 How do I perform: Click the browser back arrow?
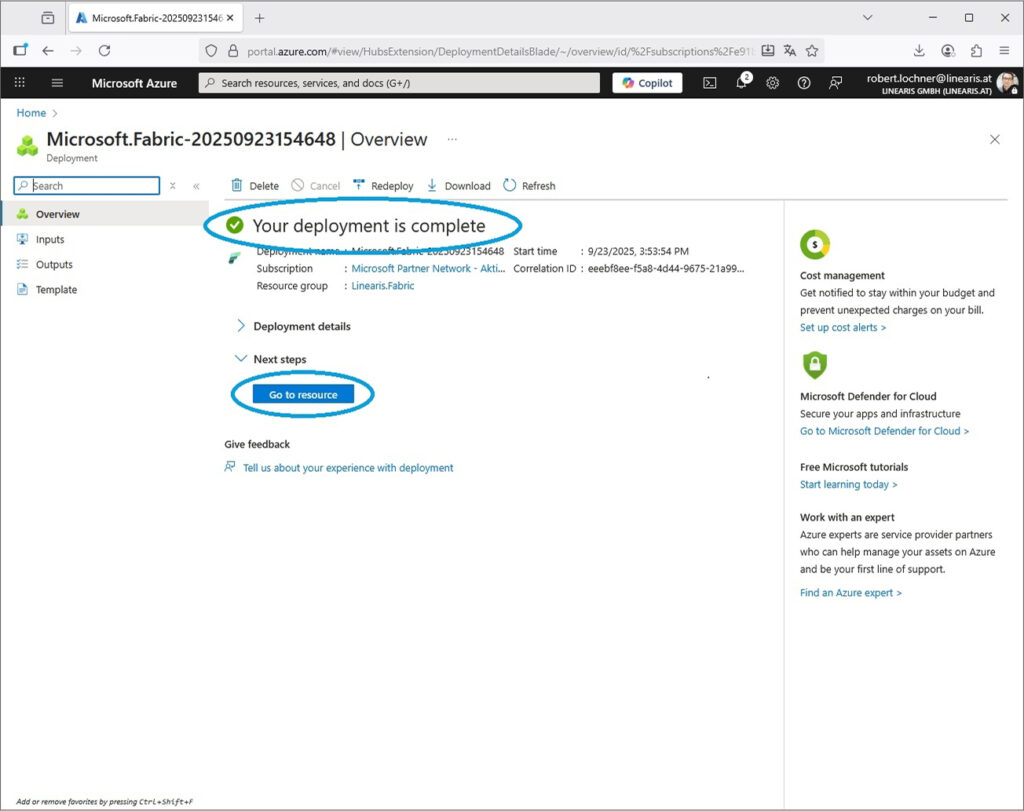48,50
